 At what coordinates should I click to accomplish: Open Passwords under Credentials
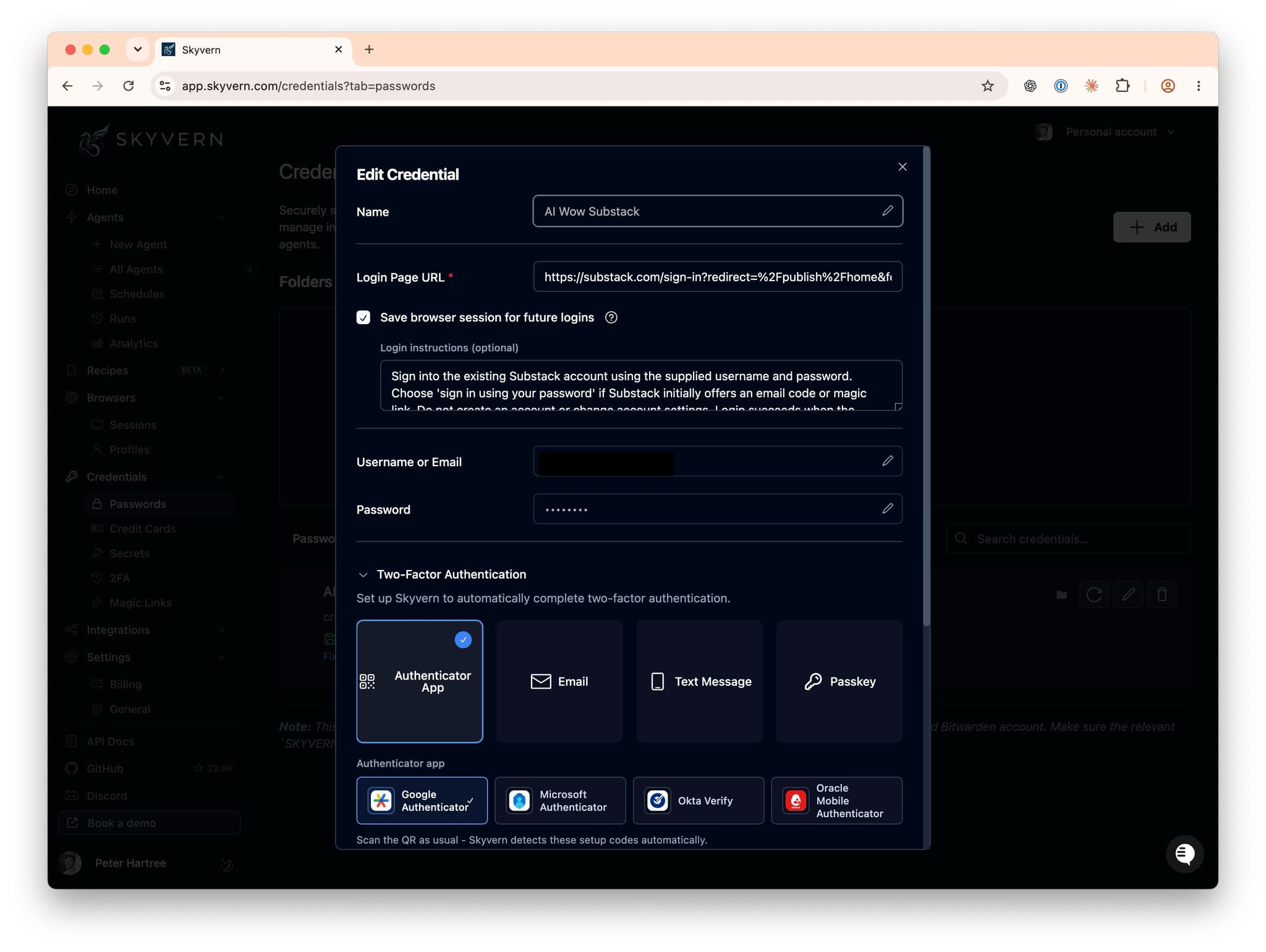click(137, 504)
